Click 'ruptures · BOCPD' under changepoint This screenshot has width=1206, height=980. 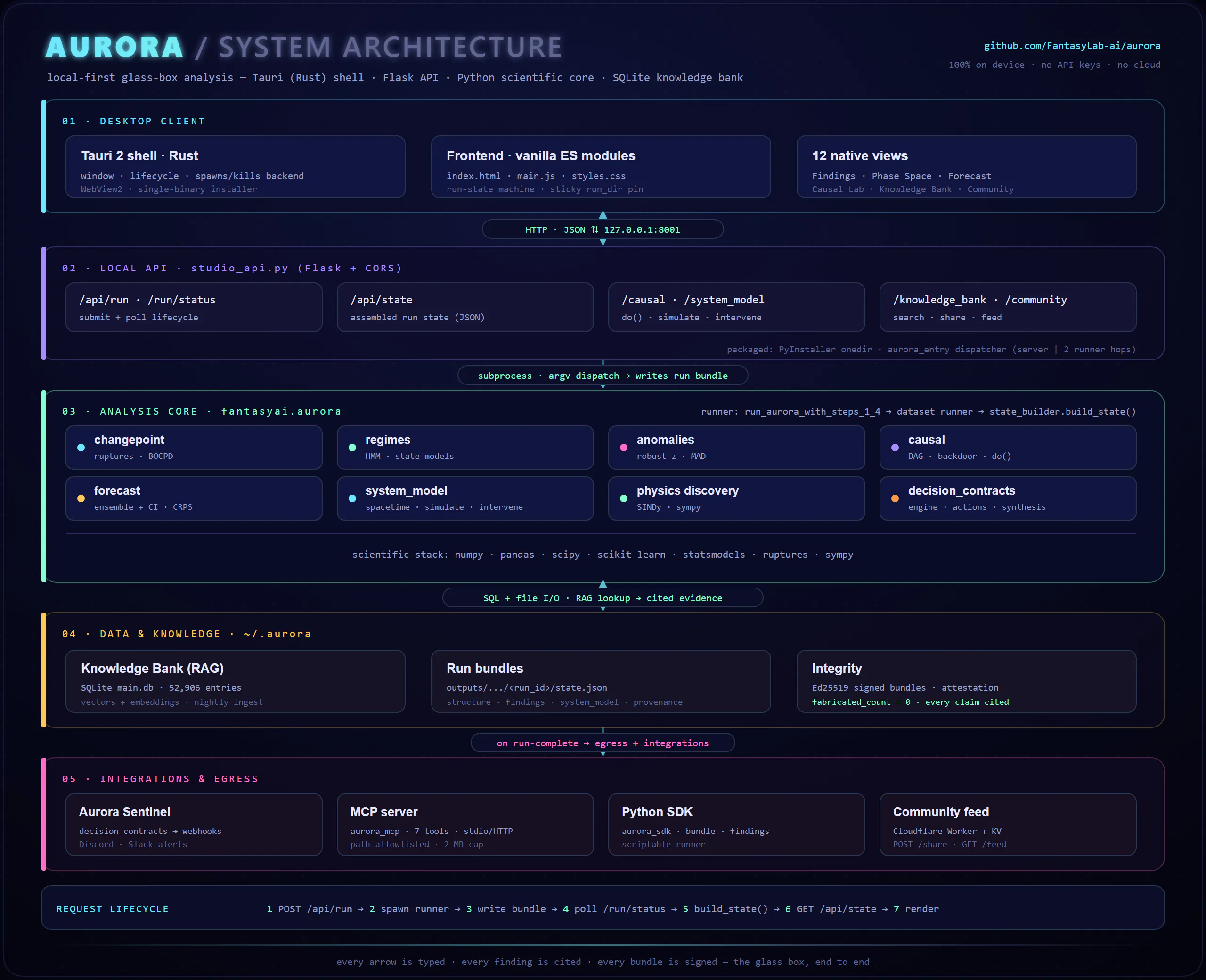[x=134, y=456]
